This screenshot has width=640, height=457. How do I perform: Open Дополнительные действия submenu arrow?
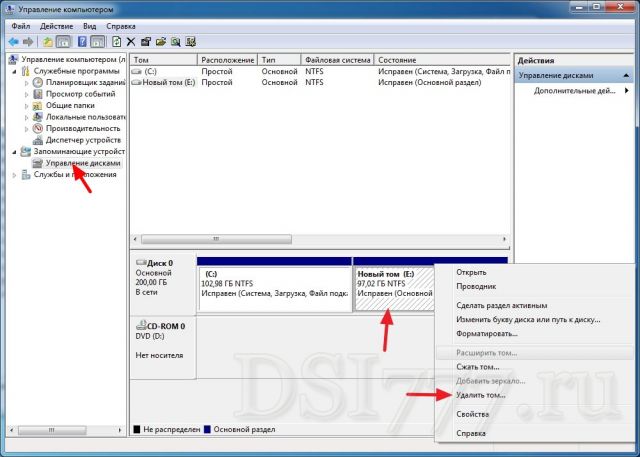[627, 91]
